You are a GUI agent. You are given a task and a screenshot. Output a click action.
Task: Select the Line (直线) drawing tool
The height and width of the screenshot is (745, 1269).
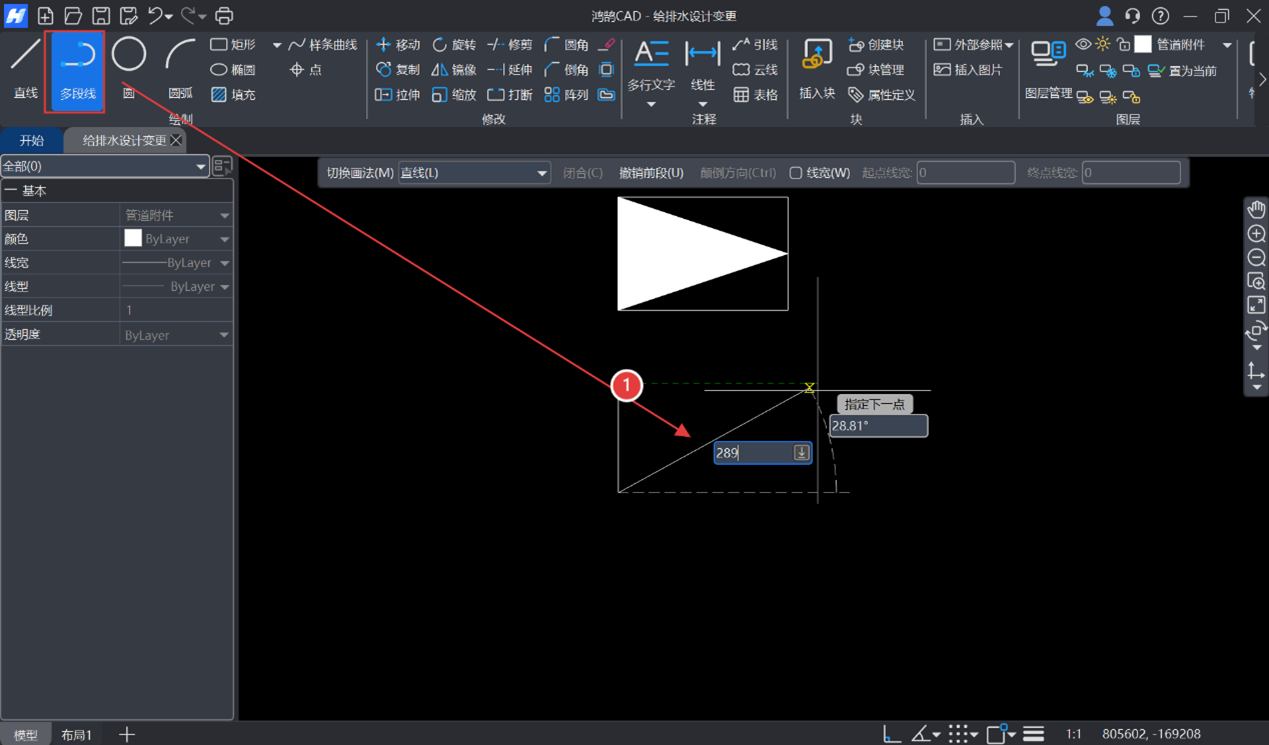point(25,66)
